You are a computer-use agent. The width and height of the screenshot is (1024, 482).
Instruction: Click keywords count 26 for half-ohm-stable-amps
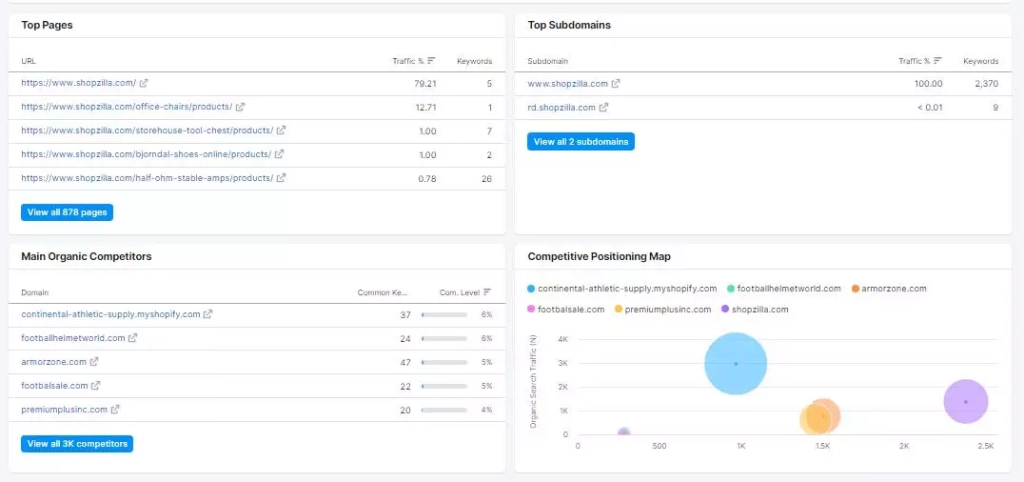coord(487,178)
